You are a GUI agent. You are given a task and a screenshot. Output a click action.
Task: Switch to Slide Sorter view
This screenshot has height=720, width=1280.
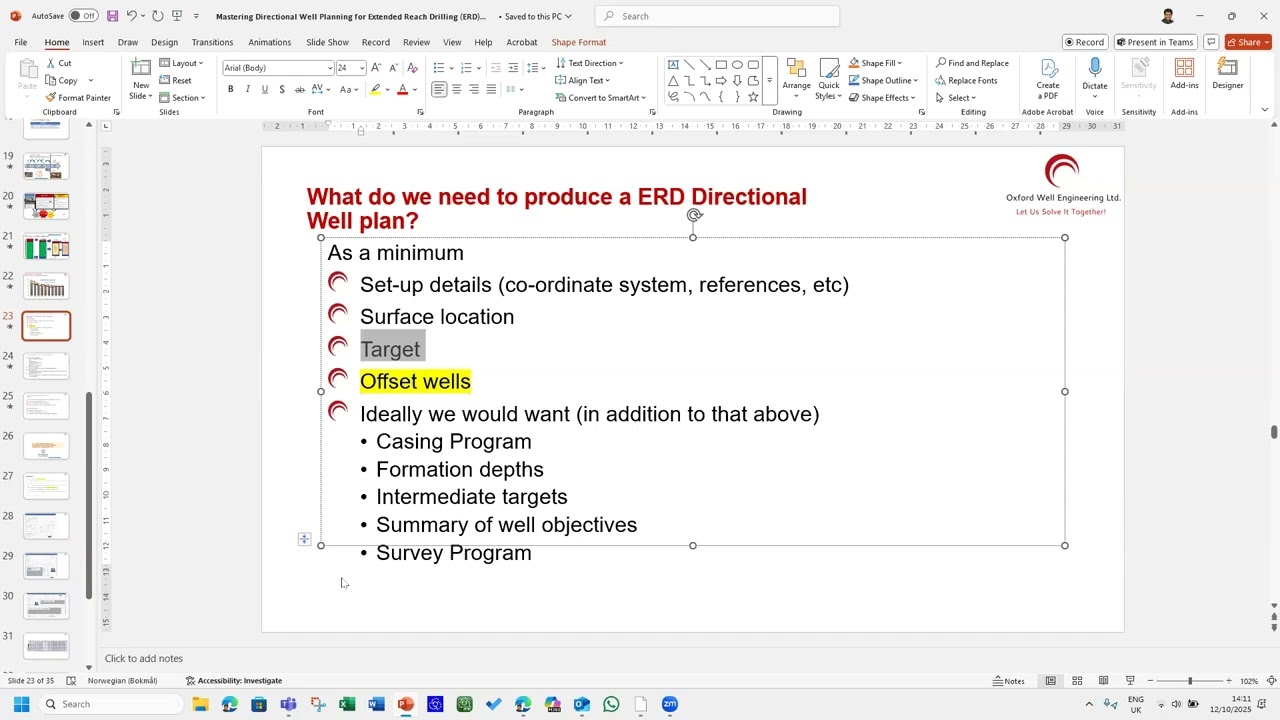point(1077,681)
